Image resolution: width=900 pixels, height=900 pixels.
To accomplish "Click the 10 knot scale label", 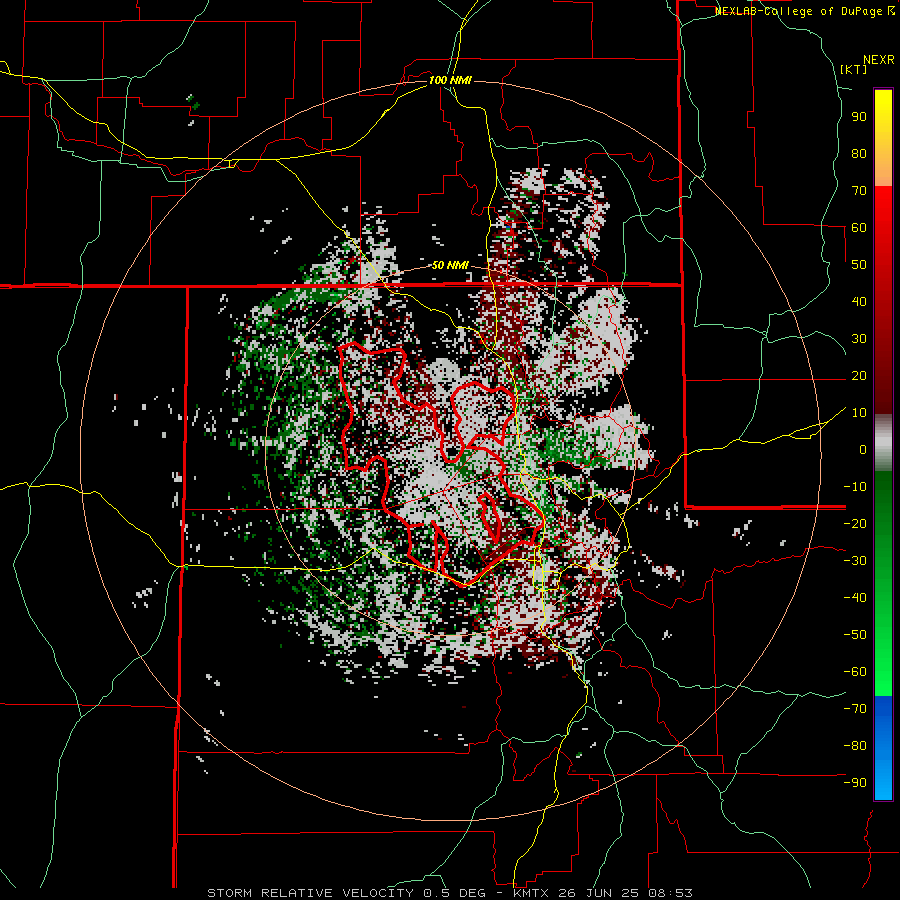I will pos(859,413).
